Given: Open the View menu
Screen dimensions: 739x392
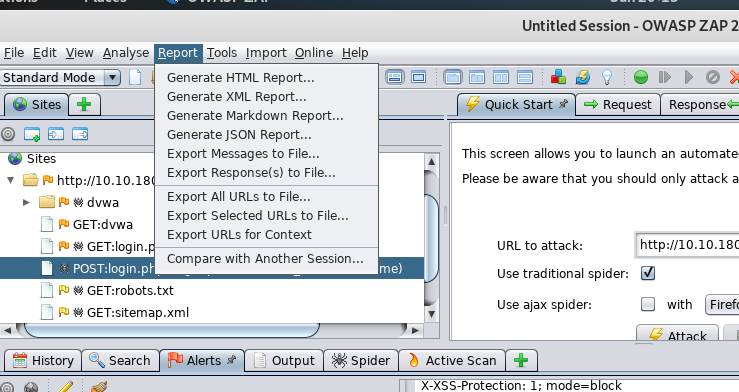Looking at the screenshot, I should pyautogui.click(x=79, y=53).
